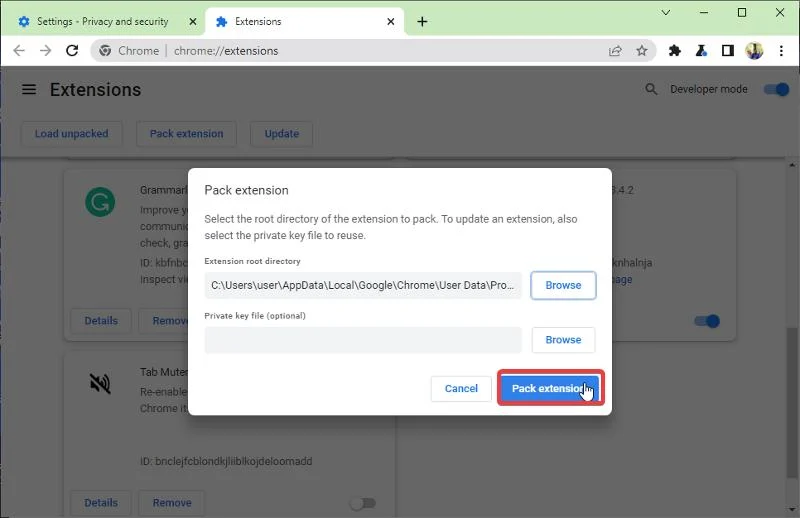Image resolution: width=800 pixels, height=518 pixels.
Task: Minimize the Chrome window
Action: [704, 12]
